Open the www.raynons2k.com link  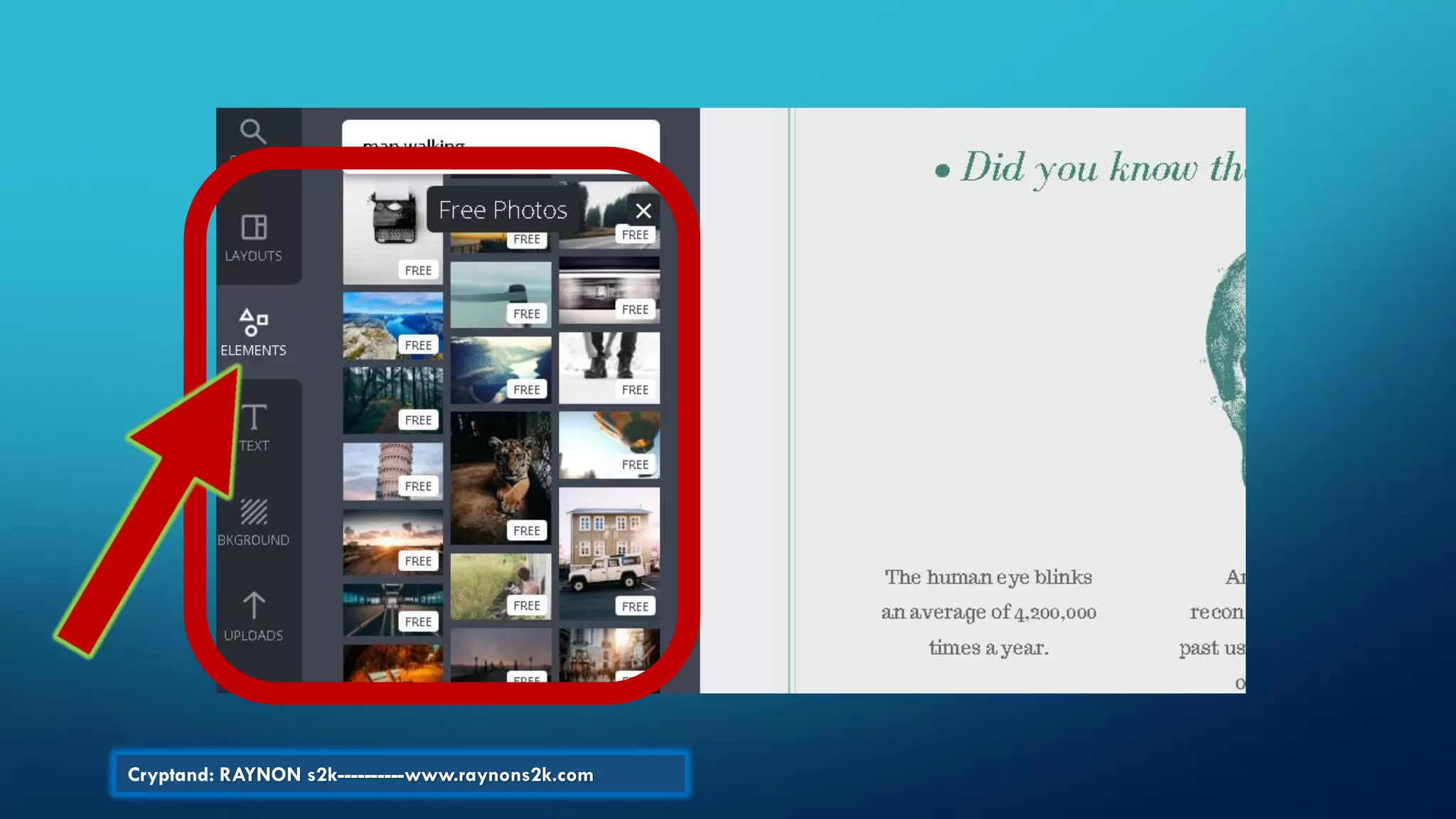[x=499, y=775]
